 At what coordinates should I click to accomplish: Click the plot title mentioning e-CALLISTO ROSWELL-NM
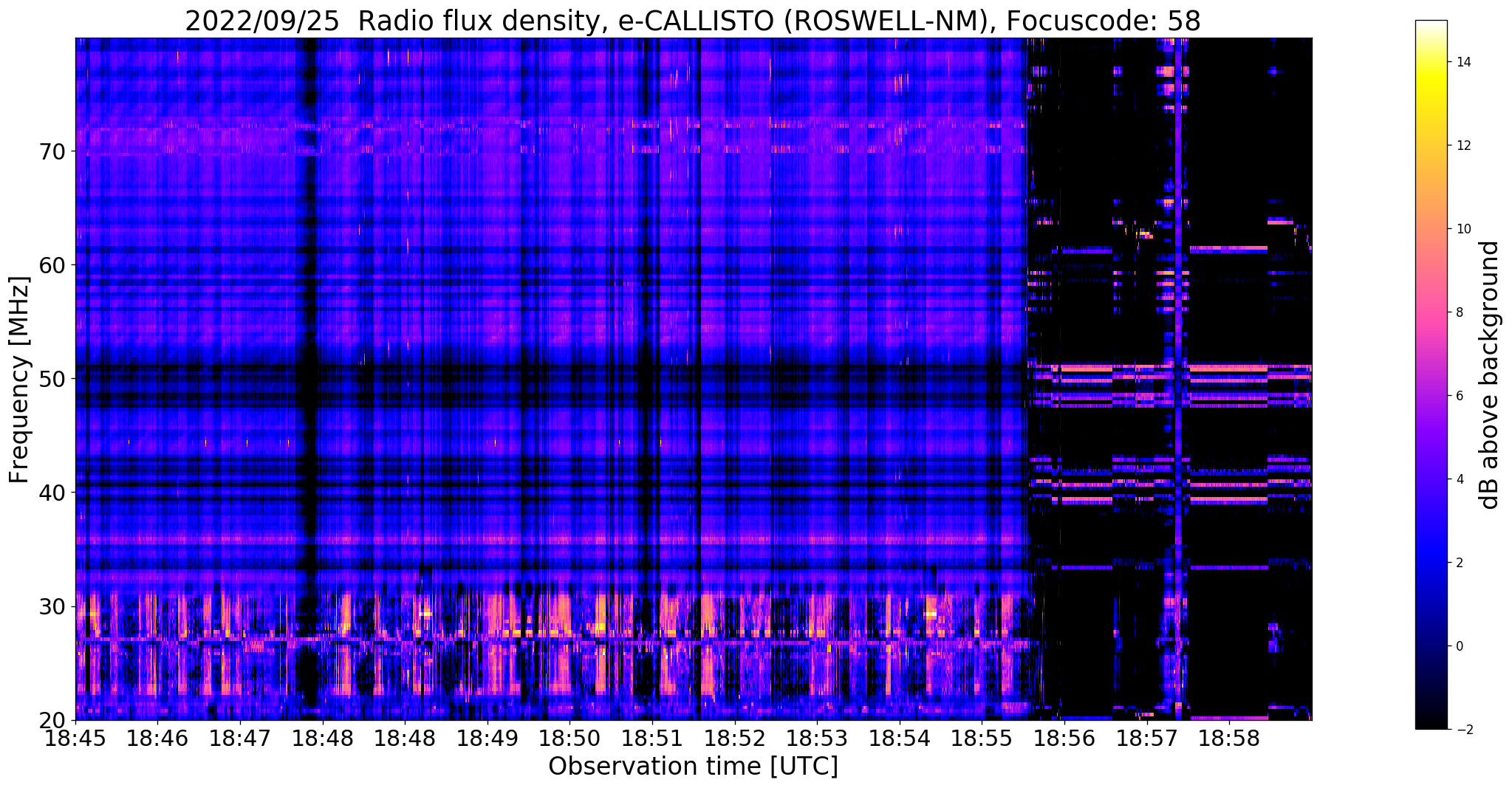692,21
